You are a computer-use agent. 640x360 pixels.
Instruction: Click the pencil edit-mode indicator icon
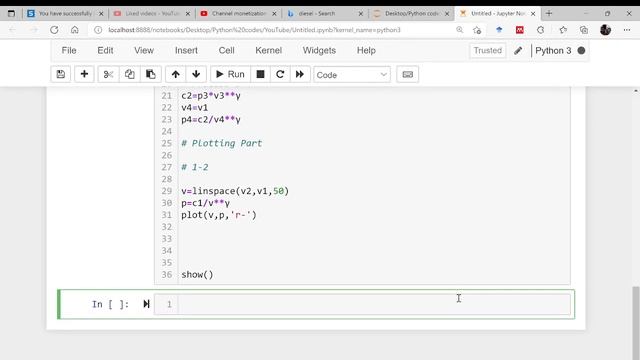[518, 51]
